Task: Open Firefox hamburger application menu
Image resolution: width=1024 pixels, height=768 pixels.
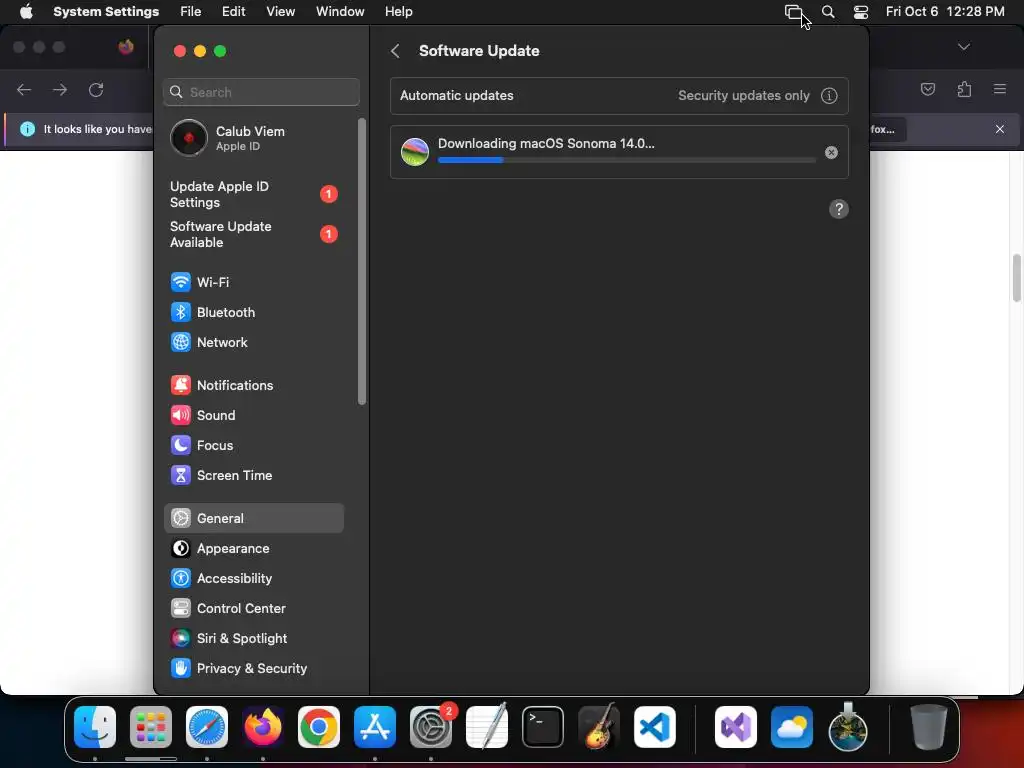Action: pyautogui.click(x=999, y=89)
